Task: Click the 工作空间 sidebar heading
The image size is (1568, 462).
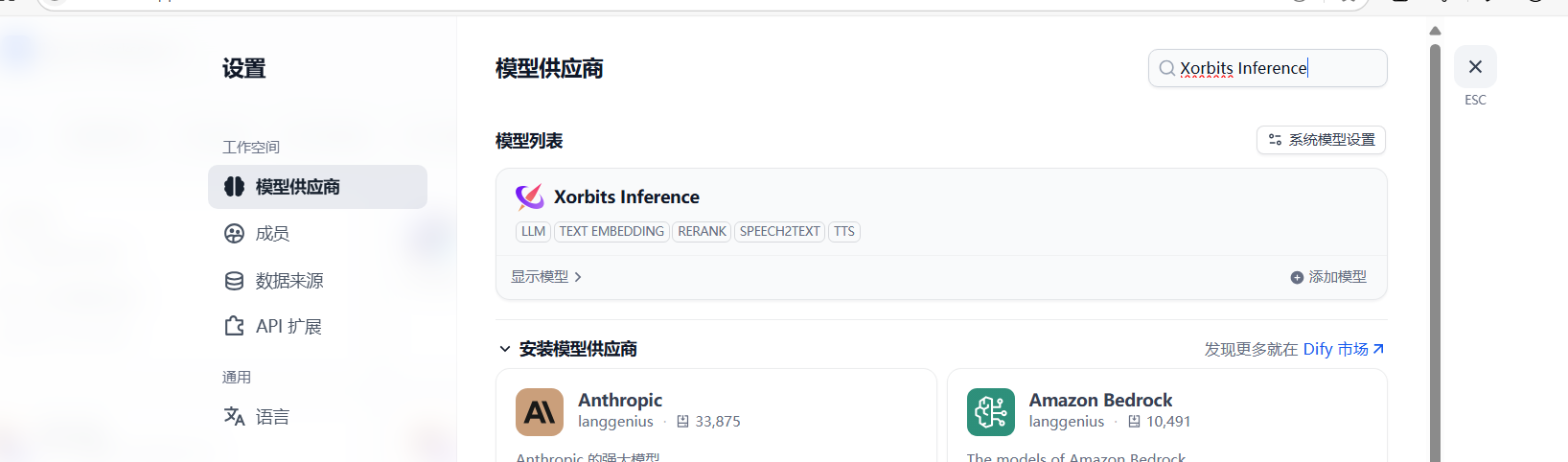Action: click(x=251, y=147)
